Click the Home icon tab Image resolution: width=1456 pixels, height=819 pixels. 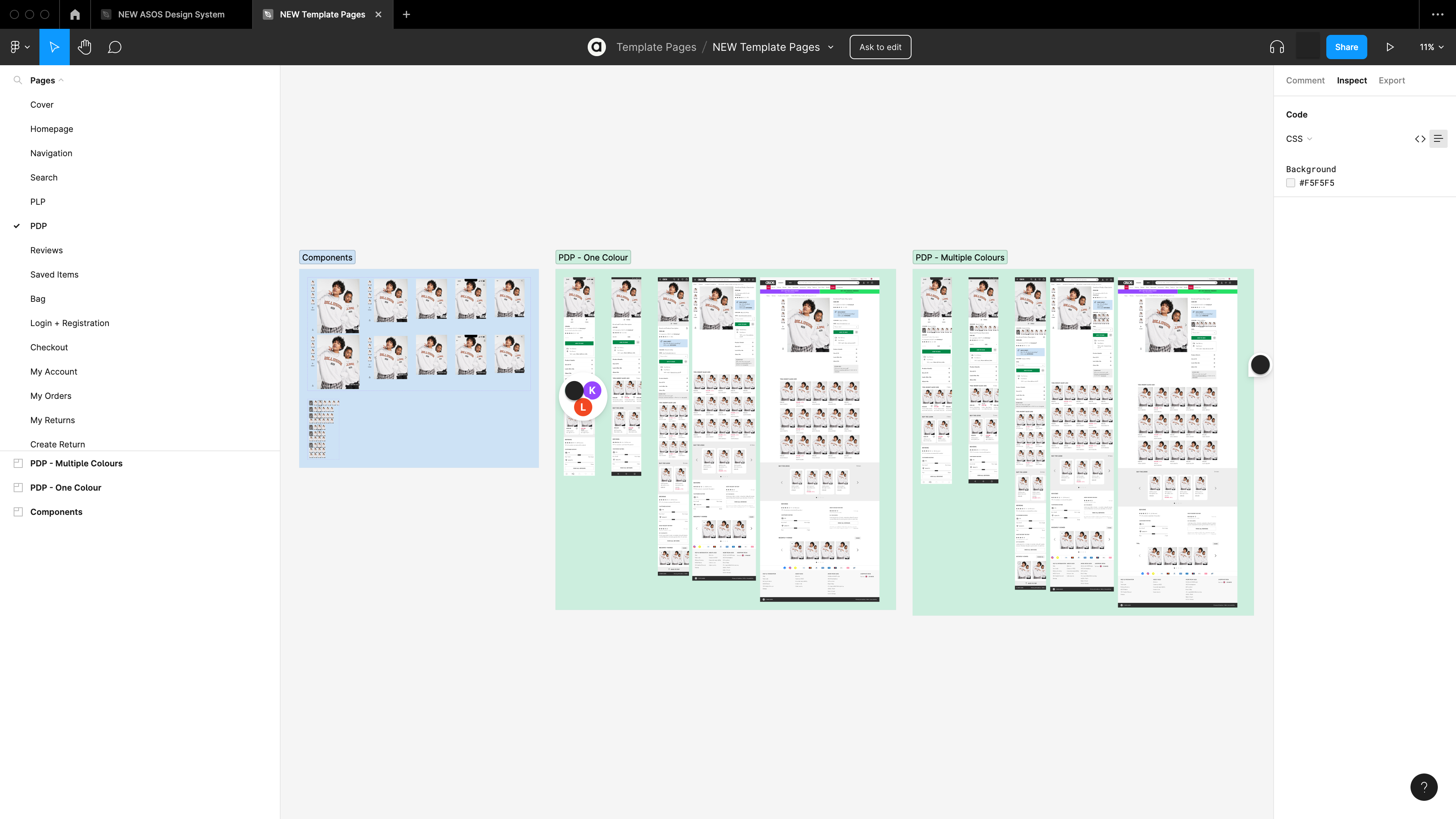[75, 14]
